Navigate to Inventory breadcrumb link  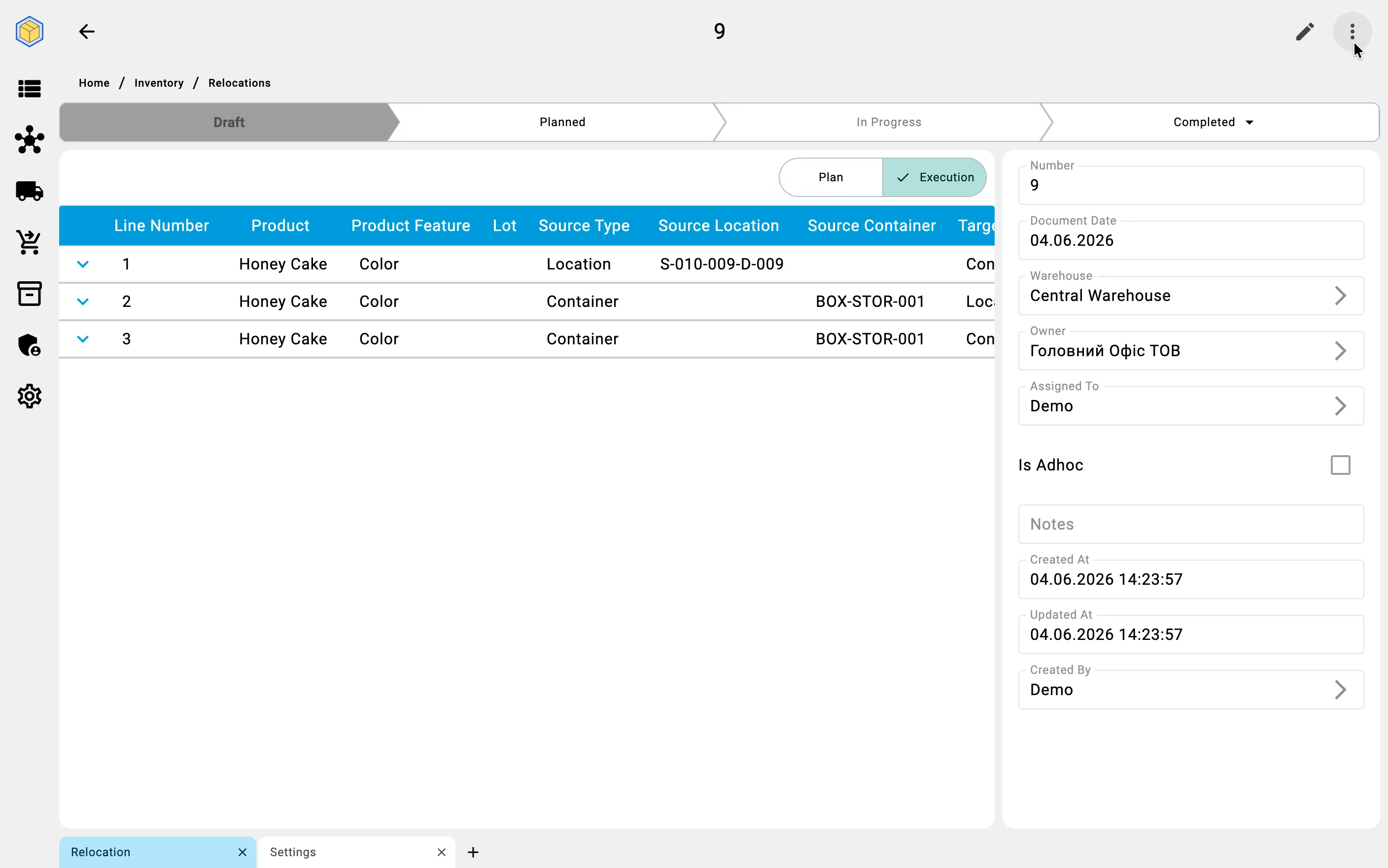coord(159,83)
